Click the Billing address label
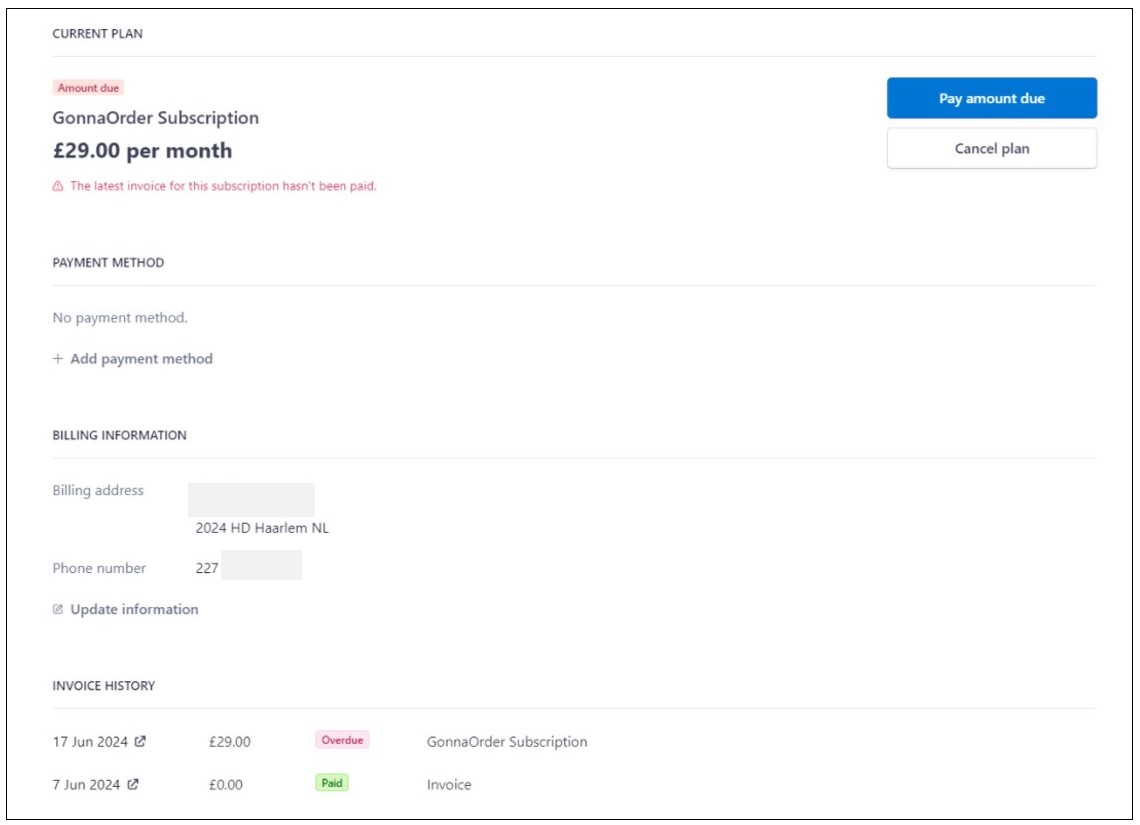1140x825 pixels. pos(98,490)
